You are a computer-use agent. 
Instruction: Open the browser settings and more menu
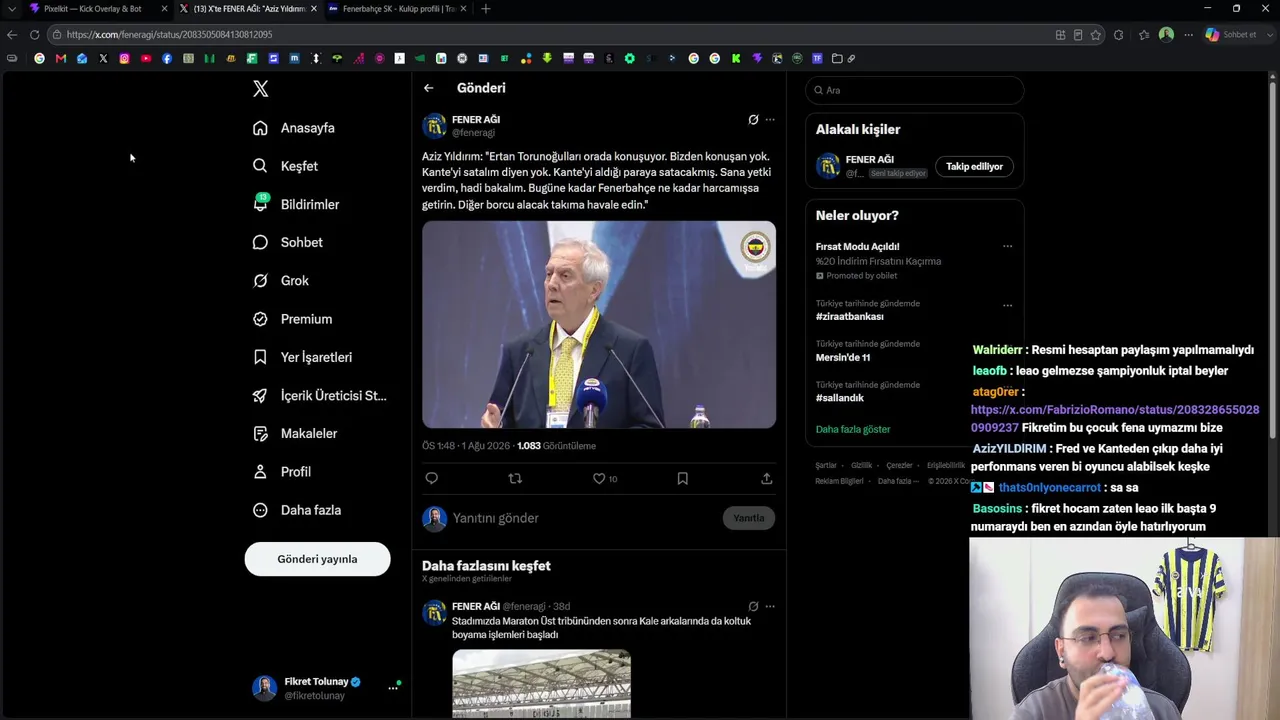(x=1188, y=35)
